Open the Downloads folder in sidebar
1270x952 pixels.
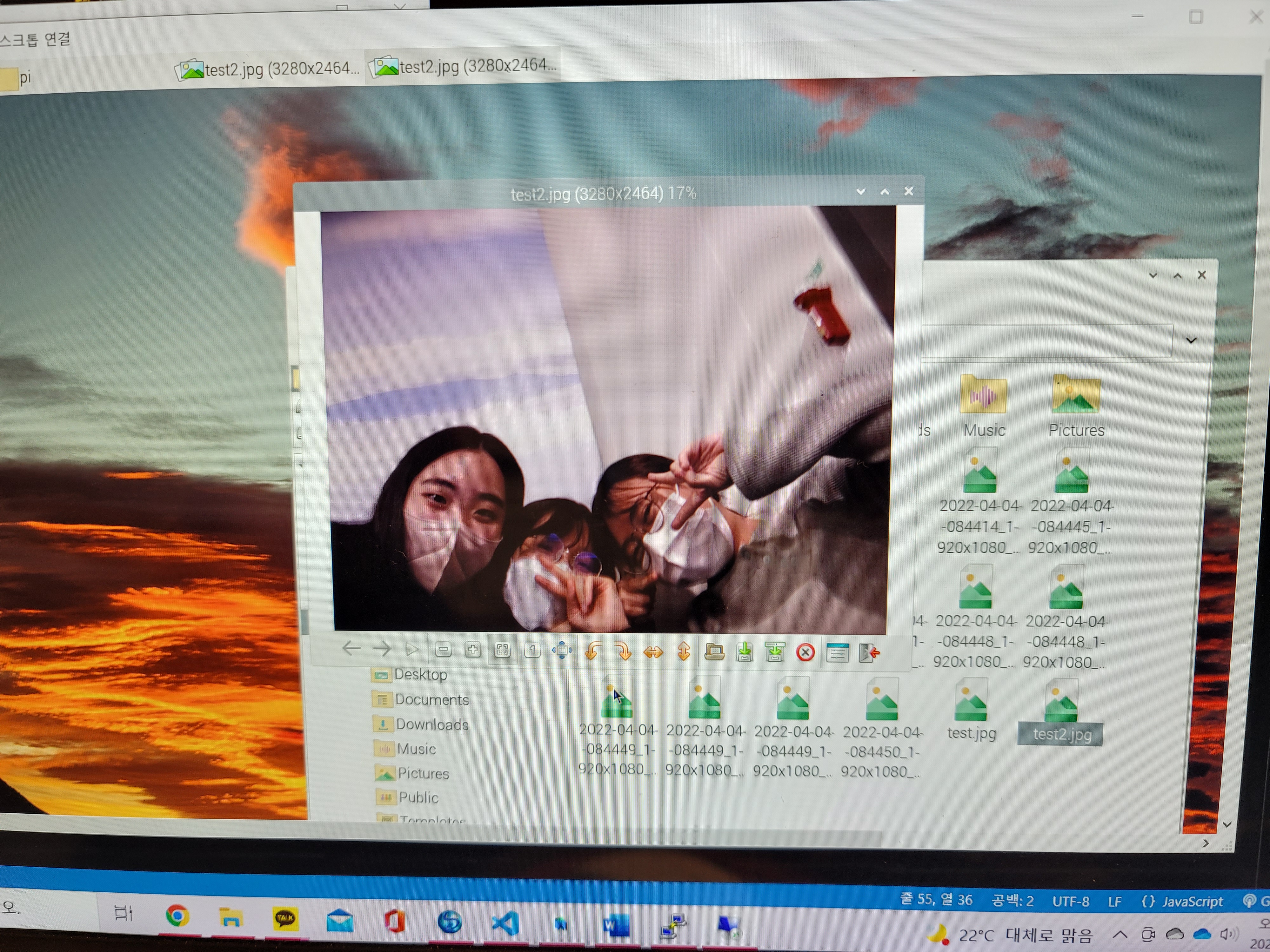(x=431, y=725)
